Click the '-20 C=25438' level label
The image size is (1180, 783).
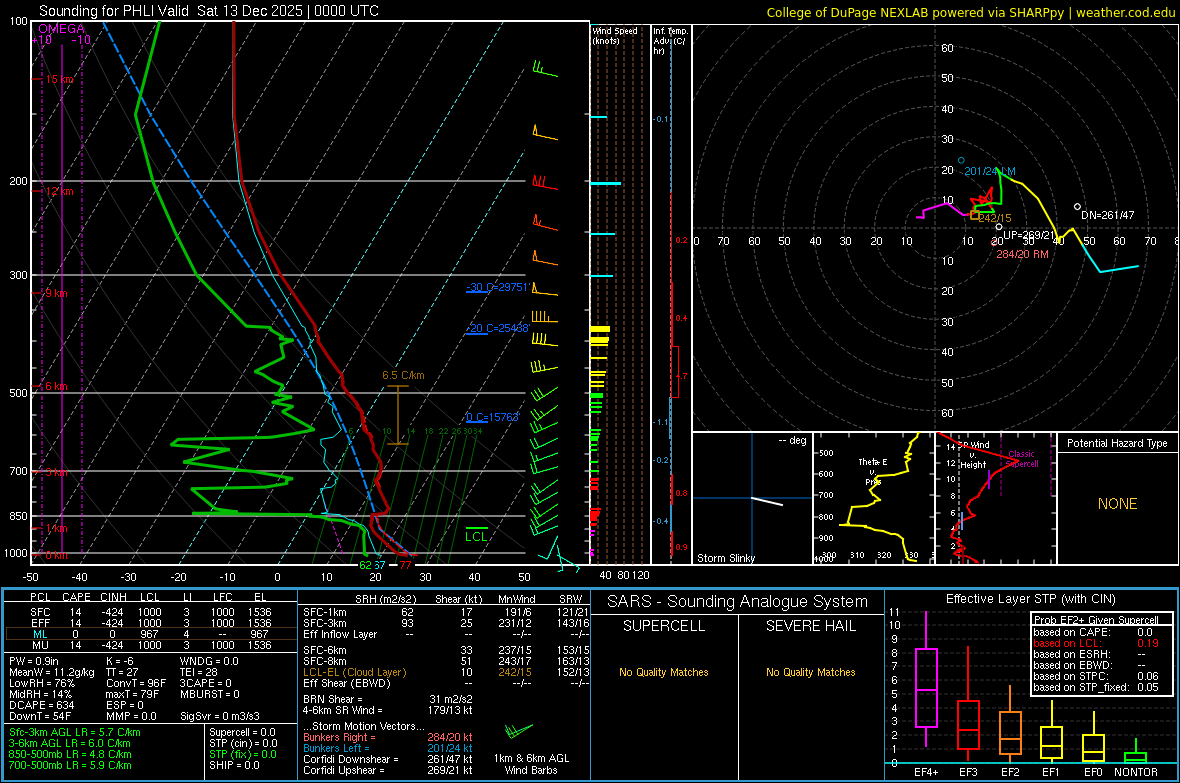(497, 328)
